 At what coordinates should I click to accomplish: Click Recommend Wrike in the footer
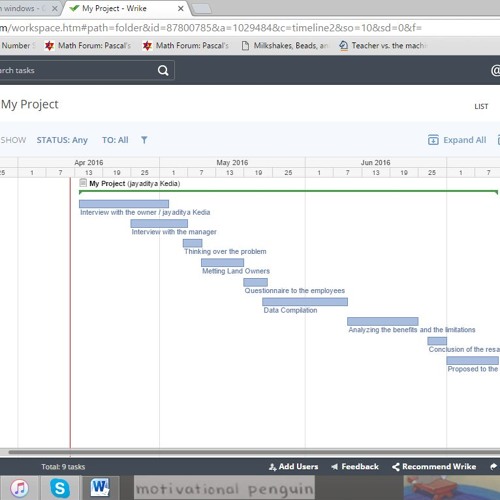(x=434, y=467)
